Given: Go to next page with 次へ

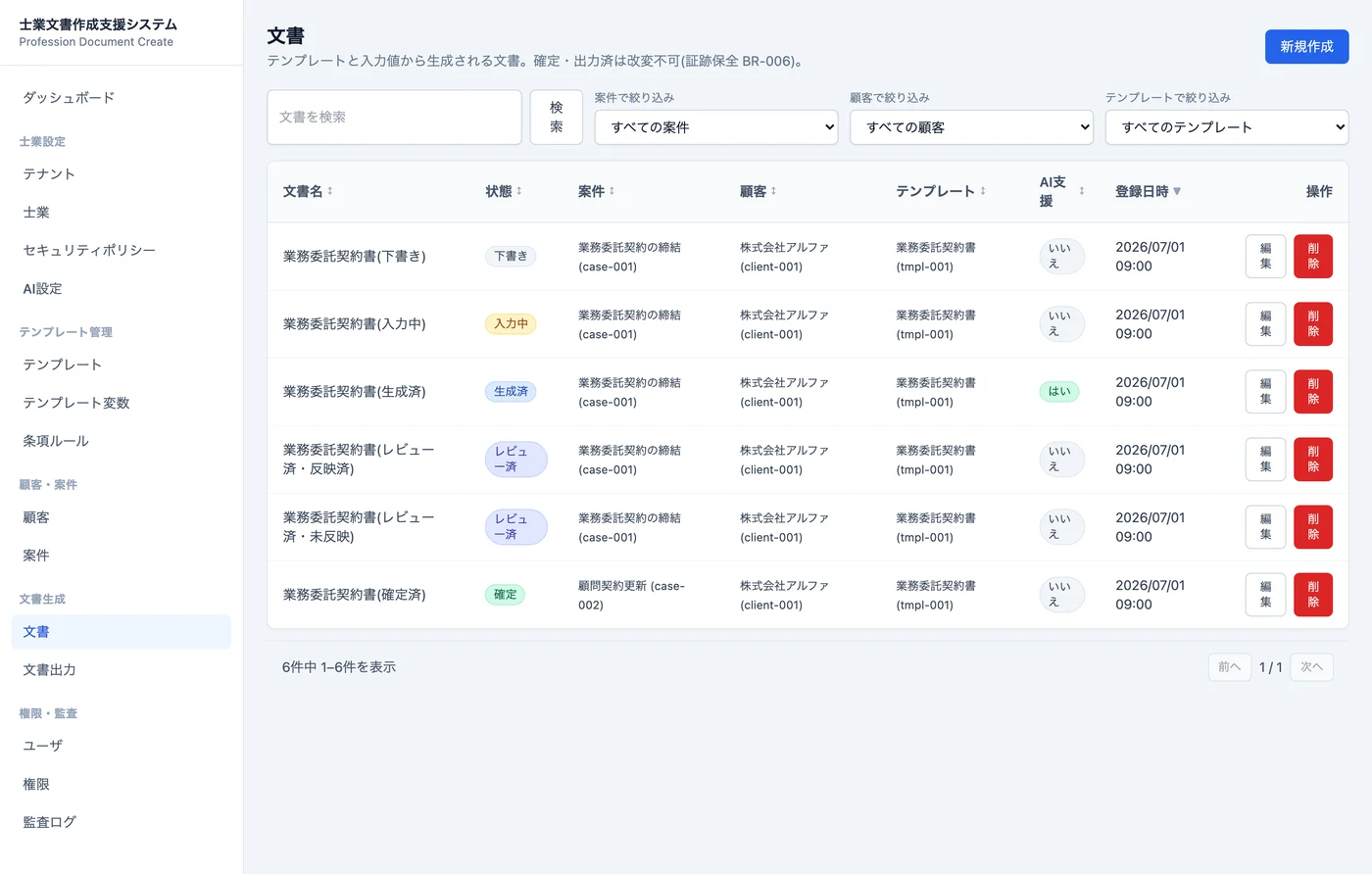Looking at the screenshot, I should [x=1312, y=667].
